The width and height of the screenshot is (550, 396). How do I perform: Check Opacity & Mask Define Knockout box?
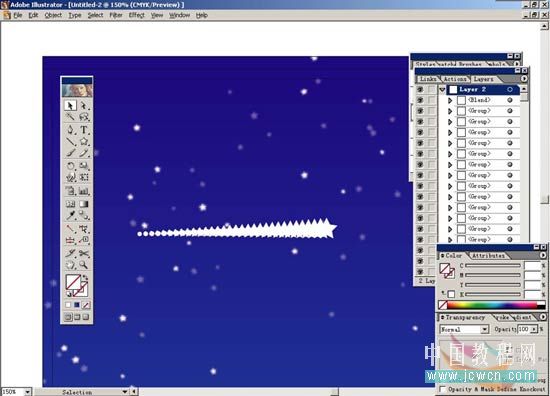tap(443, 389)
